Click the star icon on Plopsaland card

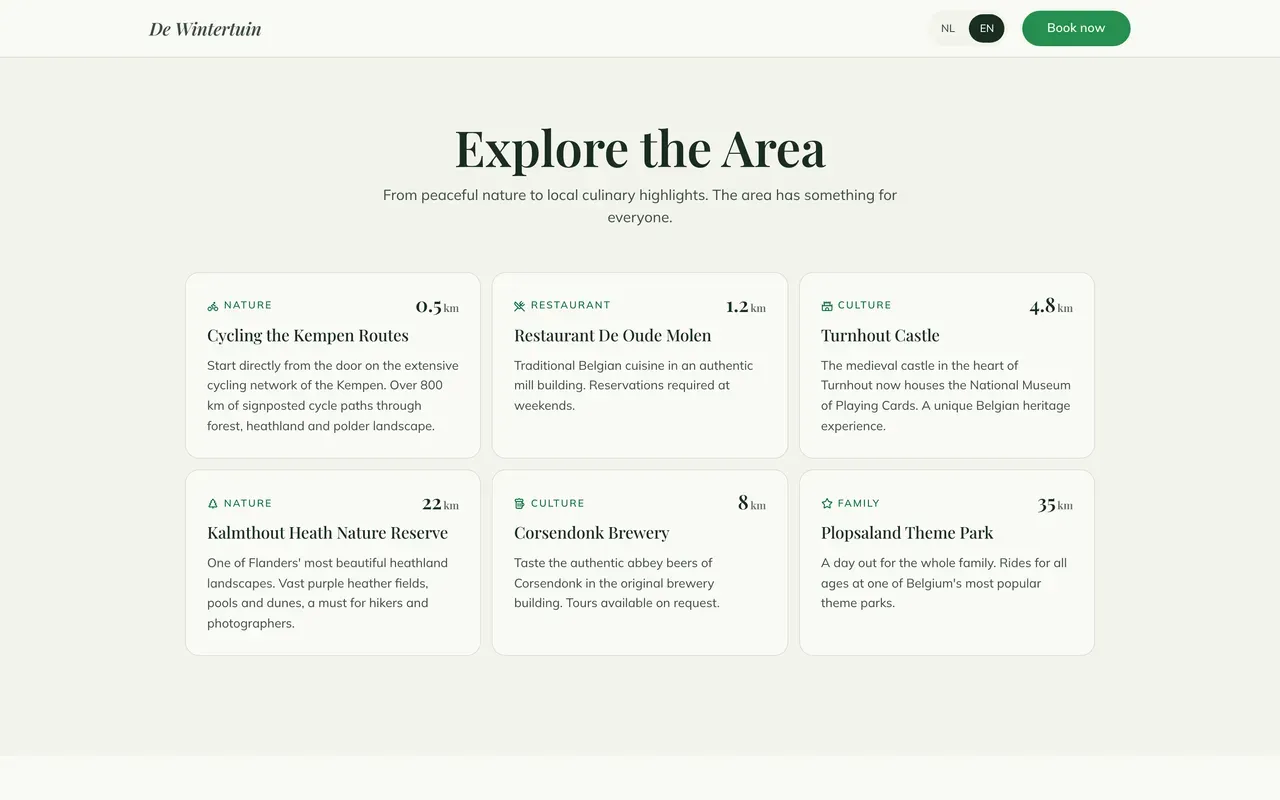827,504
